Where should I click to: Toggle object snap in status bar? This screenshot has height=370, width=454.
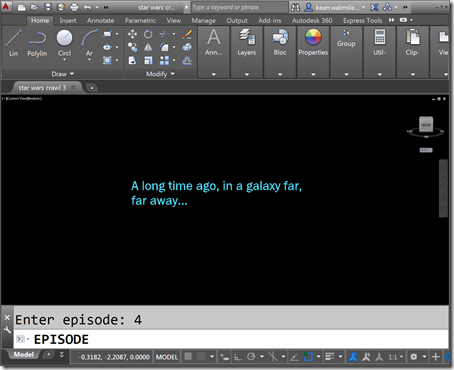tap(308, 357)
